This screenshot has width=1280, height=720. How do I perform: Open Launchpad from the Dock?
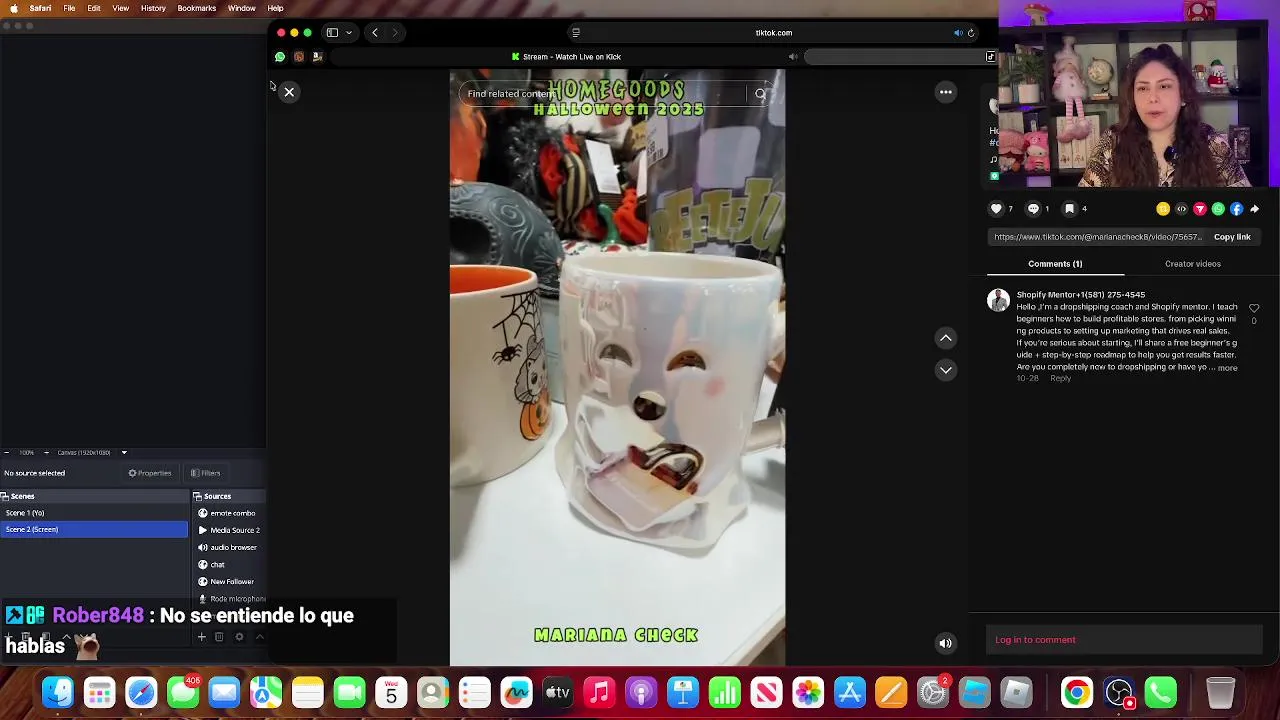click(99, 692)
